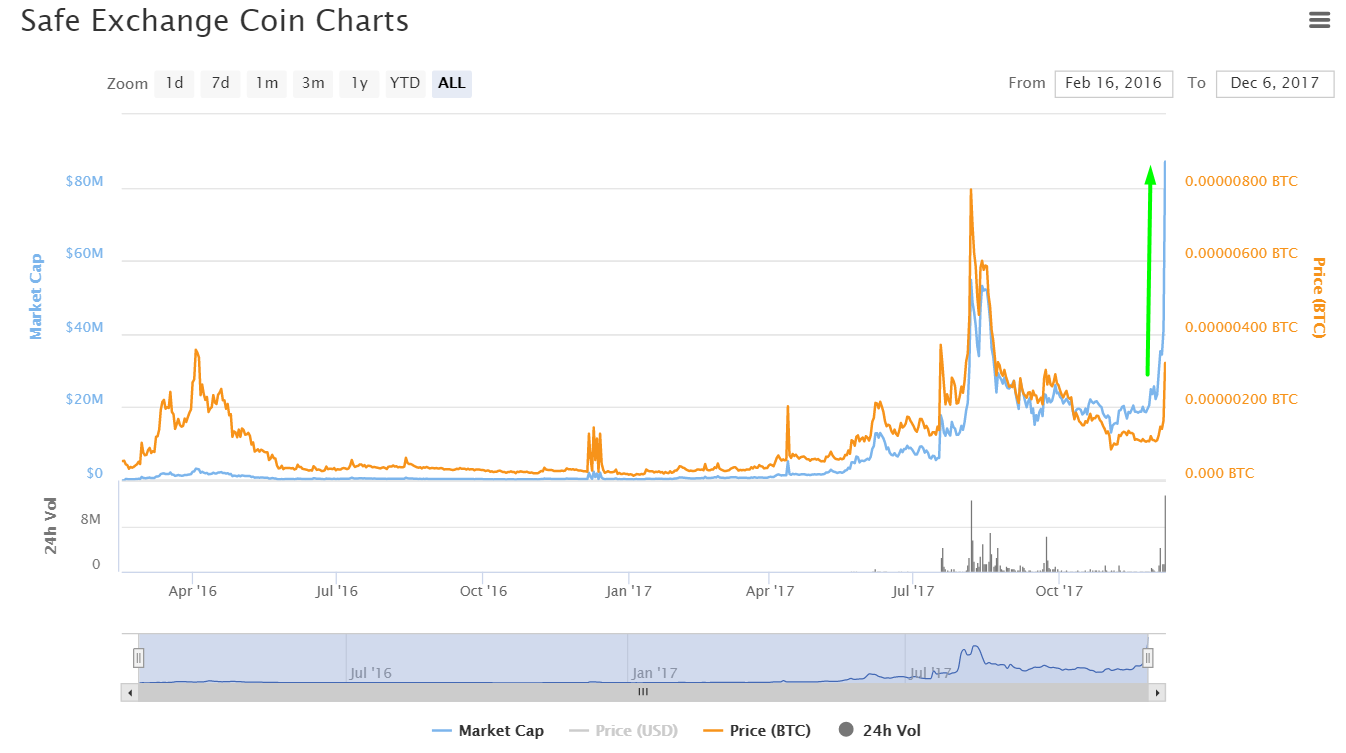
Task: Click the $40M market cap axis label
Action: [x=84, y=328]
